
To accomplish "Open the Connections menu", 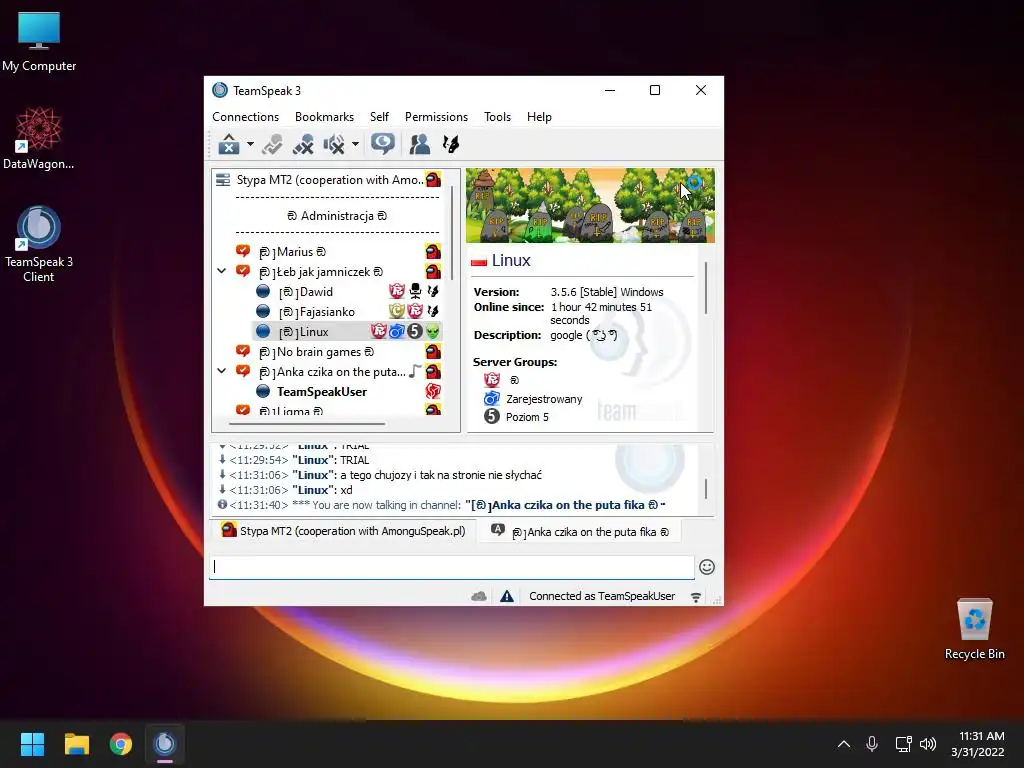I will [x=246, y=117].
